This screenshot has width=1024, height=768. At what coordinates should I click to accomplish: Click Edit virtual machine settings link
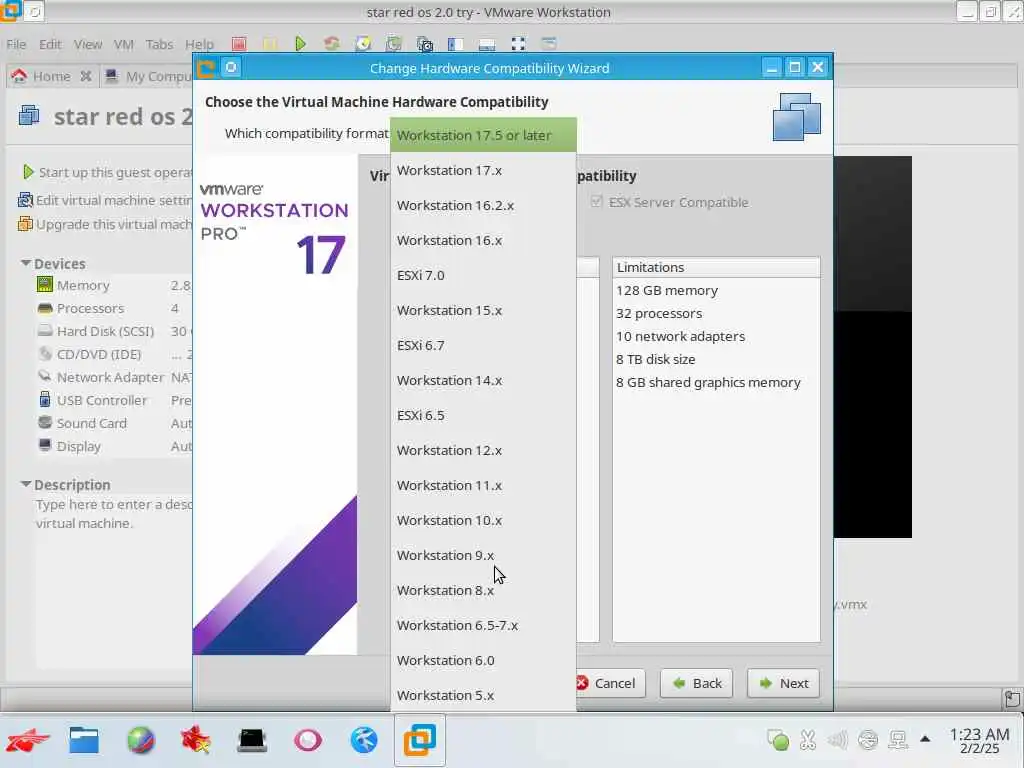click(x=106, y=200)
